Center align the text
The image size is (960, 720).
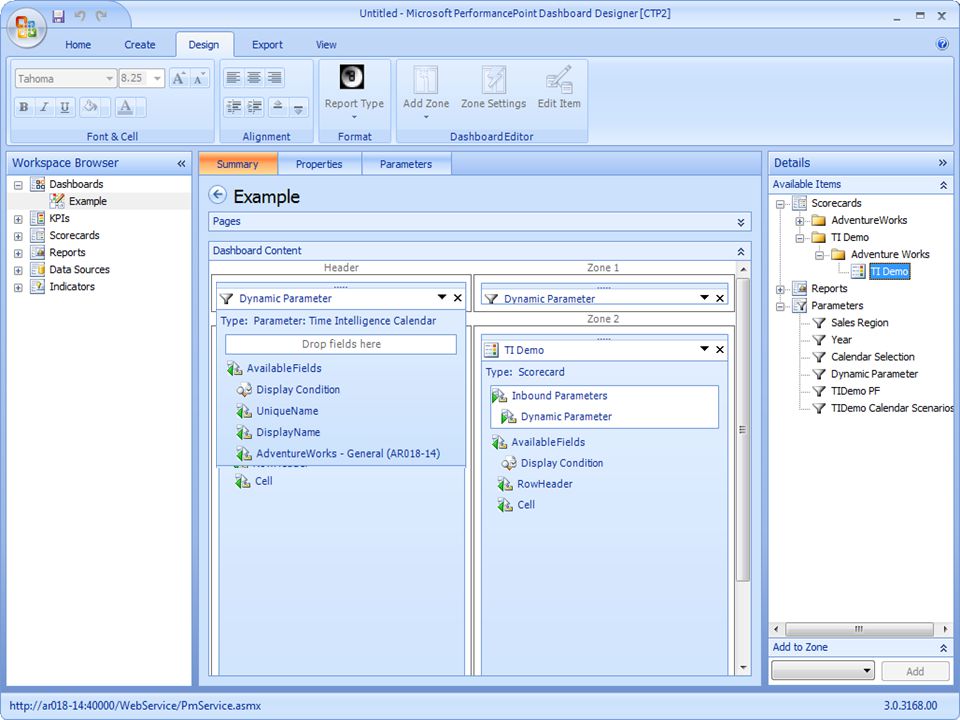(x=253, y=78)
